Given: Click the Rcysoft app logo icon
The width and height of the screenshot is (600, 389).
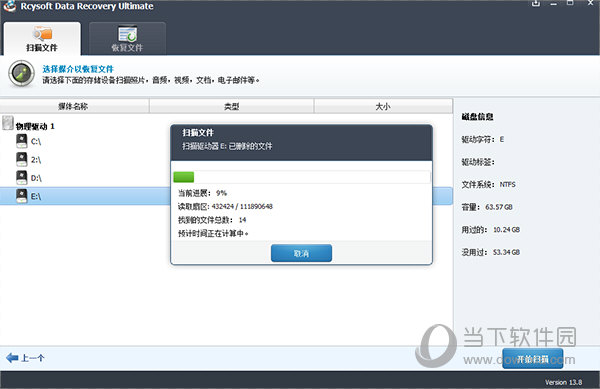Looking at the screenshot, I should [9, 6].
